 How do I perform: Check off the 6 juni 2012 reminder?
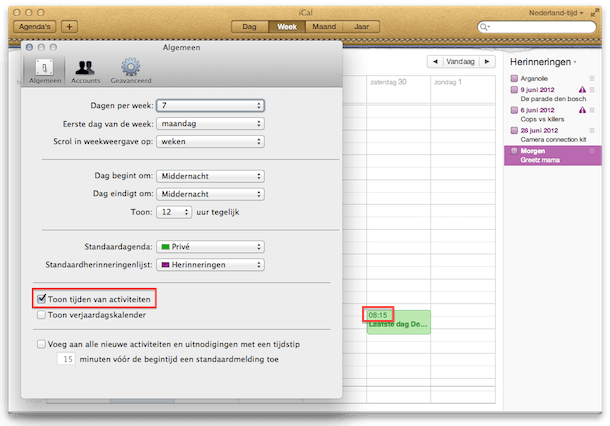pos(514,110)
